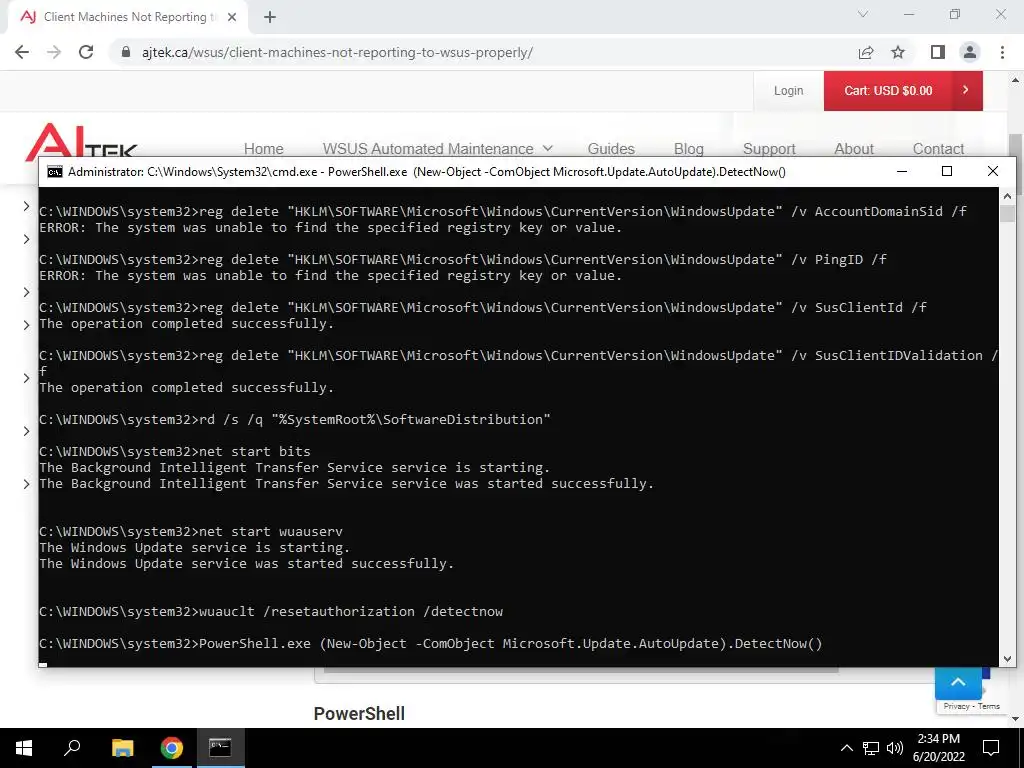Click the blue scroll-to-top button

958,682
